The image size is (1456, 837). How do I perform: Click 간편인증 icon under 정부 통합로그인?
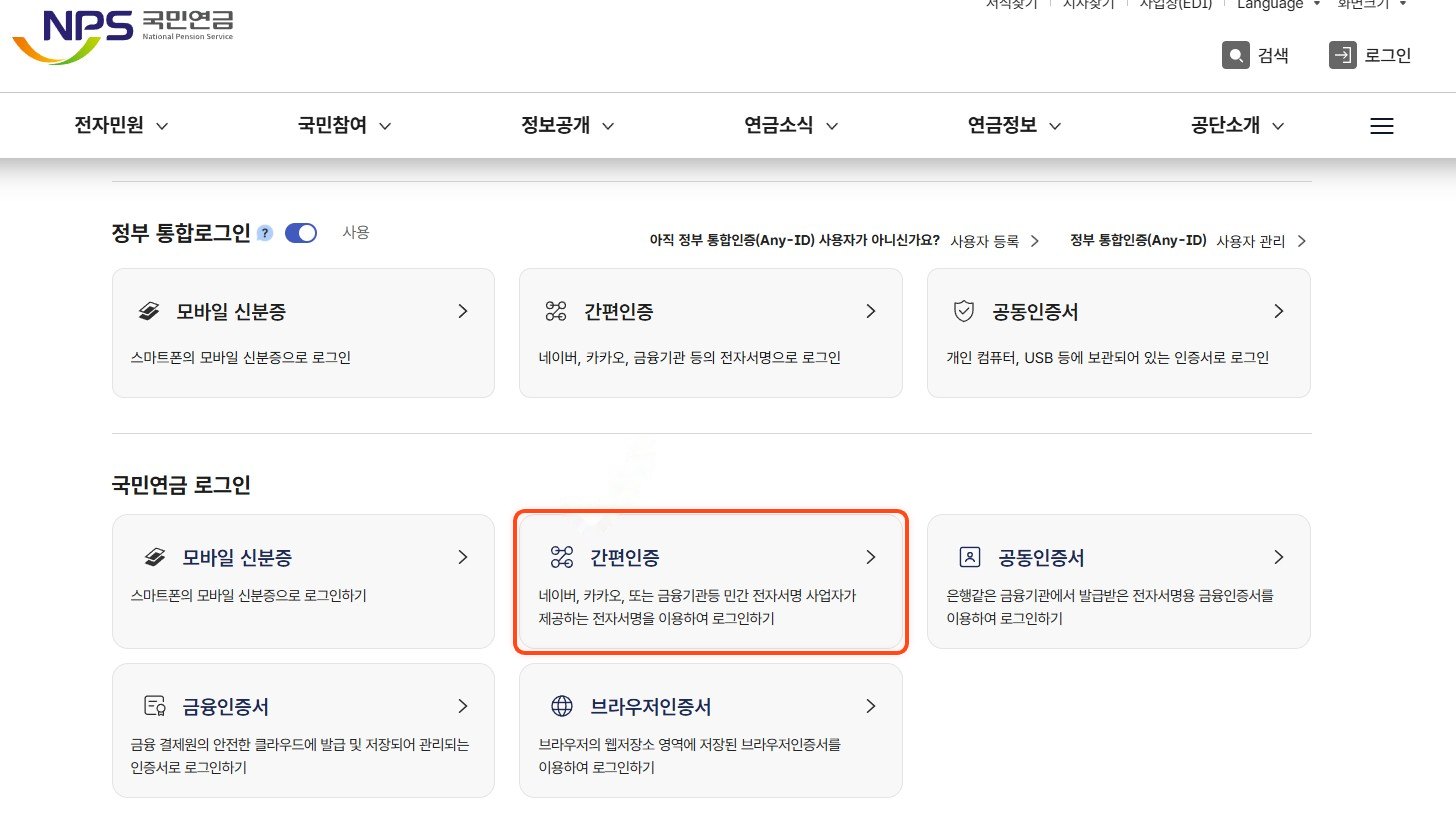tap(556, 311)
